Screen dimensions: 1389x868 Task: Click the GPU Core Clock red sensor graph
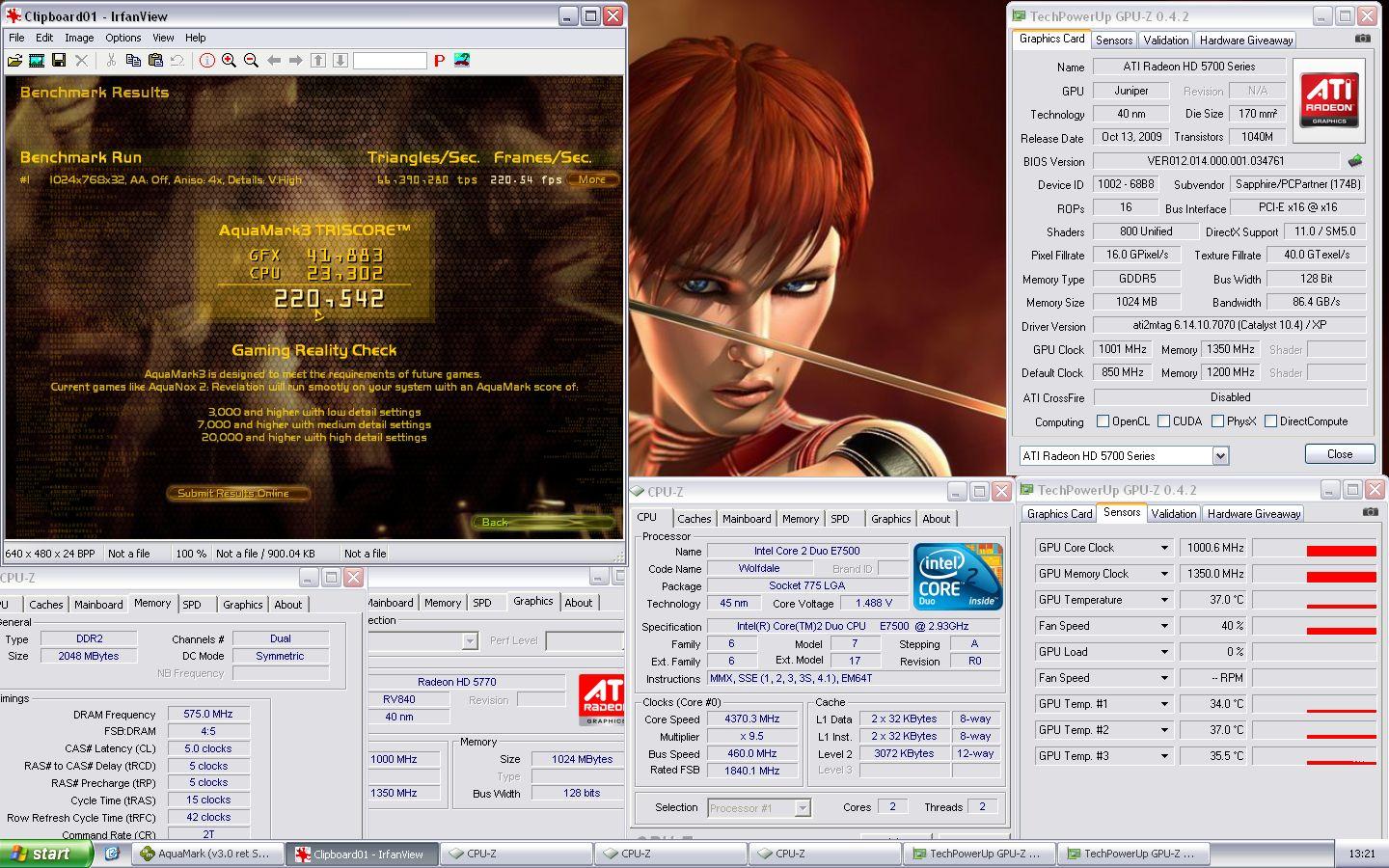point(1314,548)
